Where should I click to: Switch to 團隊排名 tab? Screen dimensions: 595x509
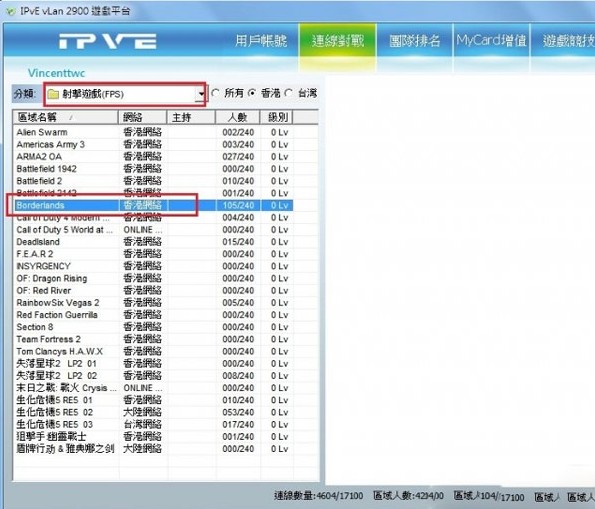tap(415, 41)
